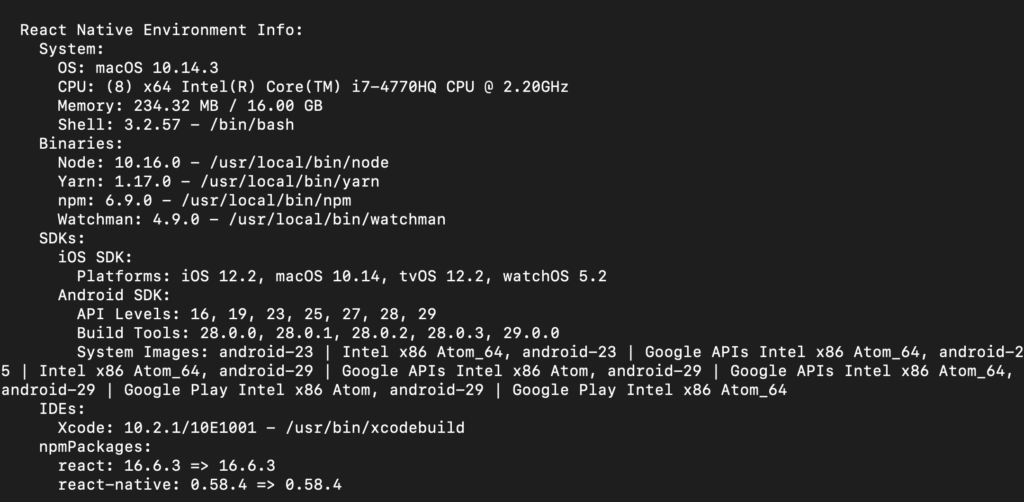Screen dimensions: 1024x502
Task: Click the "Android SDK:" label
Action: click(x=114, y=295)
